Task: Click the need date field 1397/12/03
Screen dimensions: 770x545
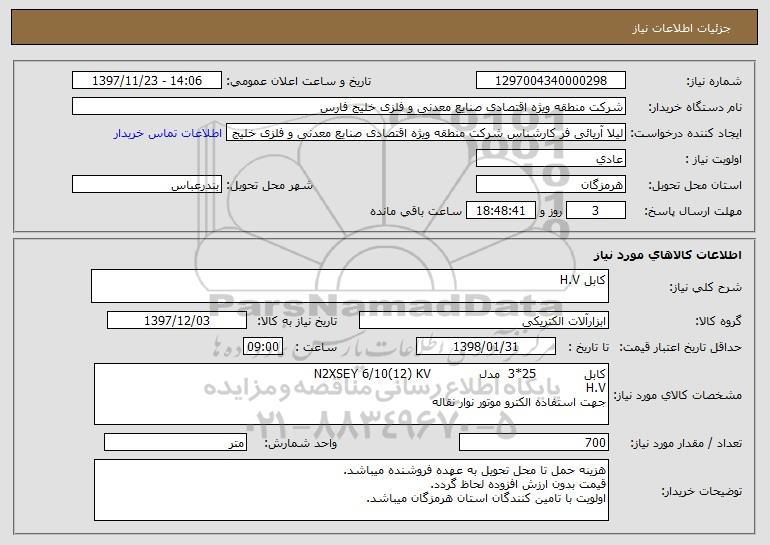Action: point(177,320)
